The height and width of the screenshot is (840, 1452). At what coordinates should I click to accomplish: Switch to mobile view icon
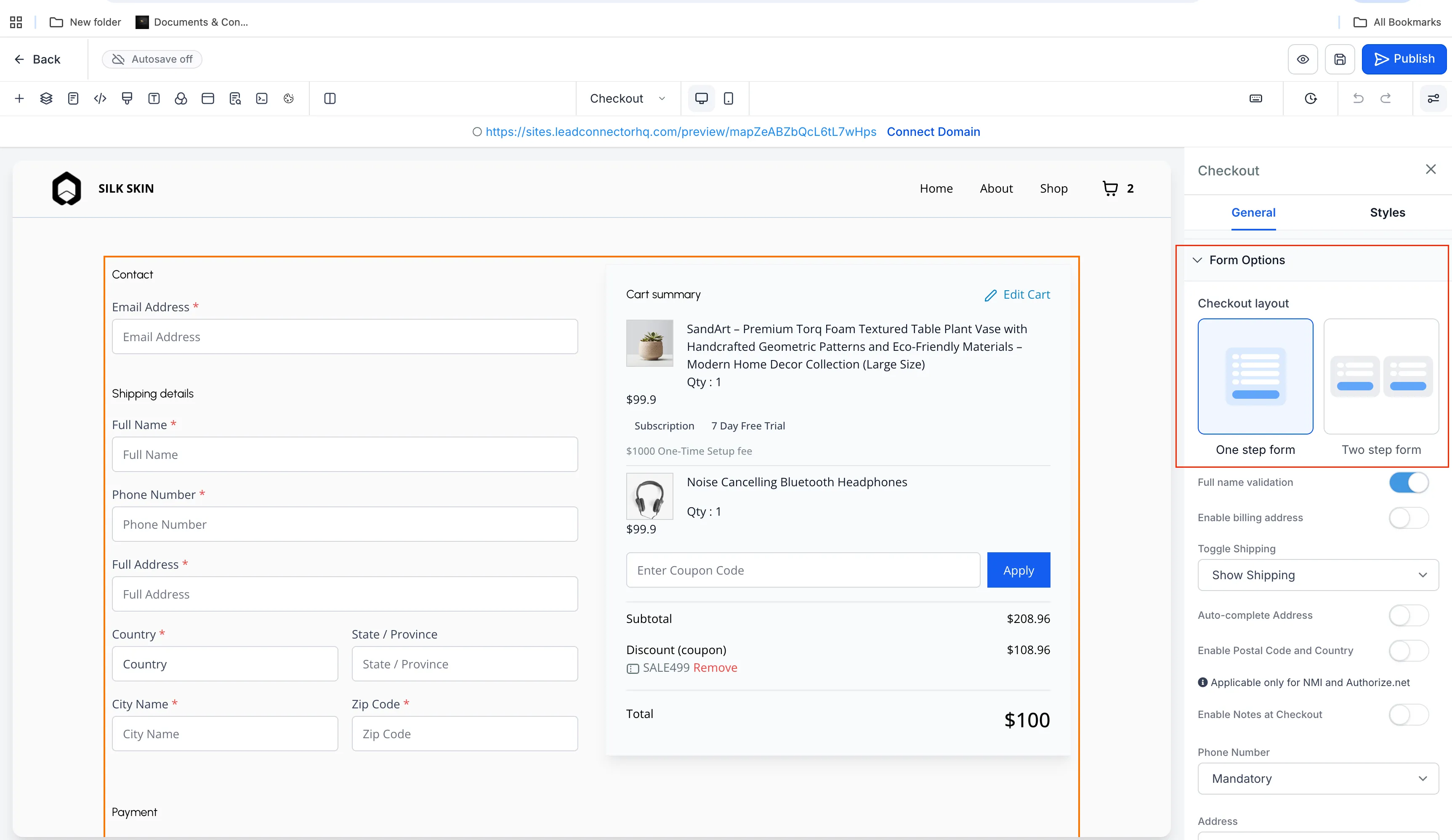(x=728, y=98)
